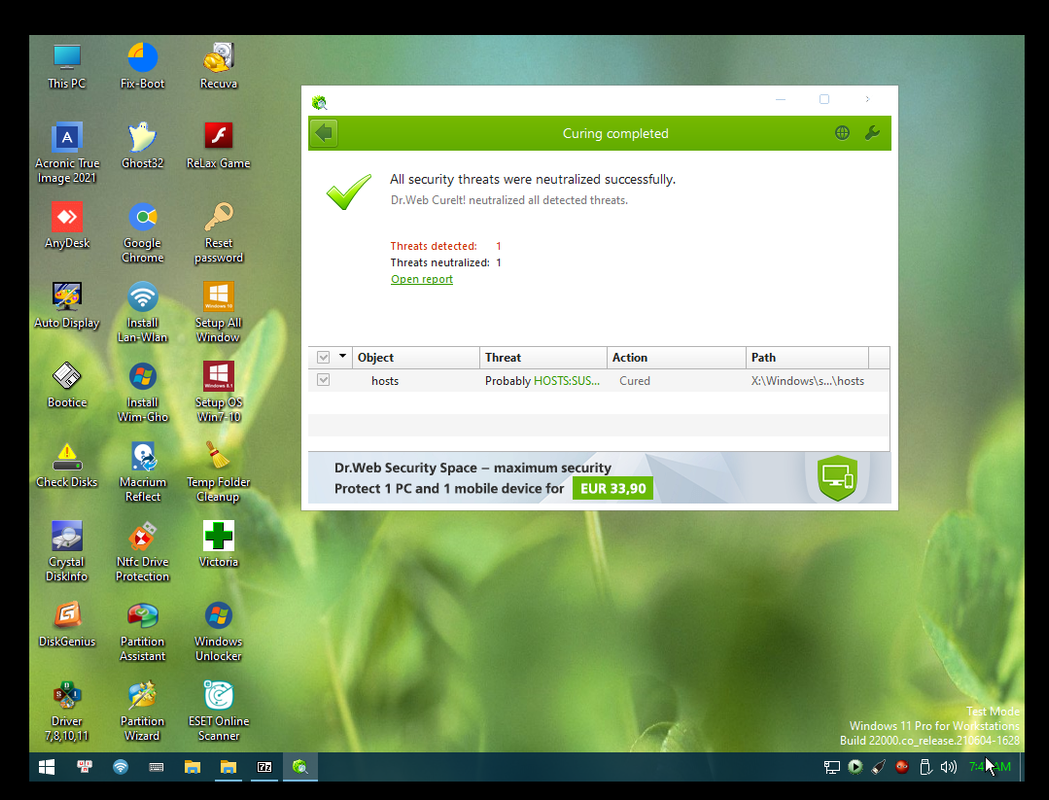Open DiskGenius desktop icon
This screenshot has height=800, width=1049.
pyautogui.click(x=67, y=623)
